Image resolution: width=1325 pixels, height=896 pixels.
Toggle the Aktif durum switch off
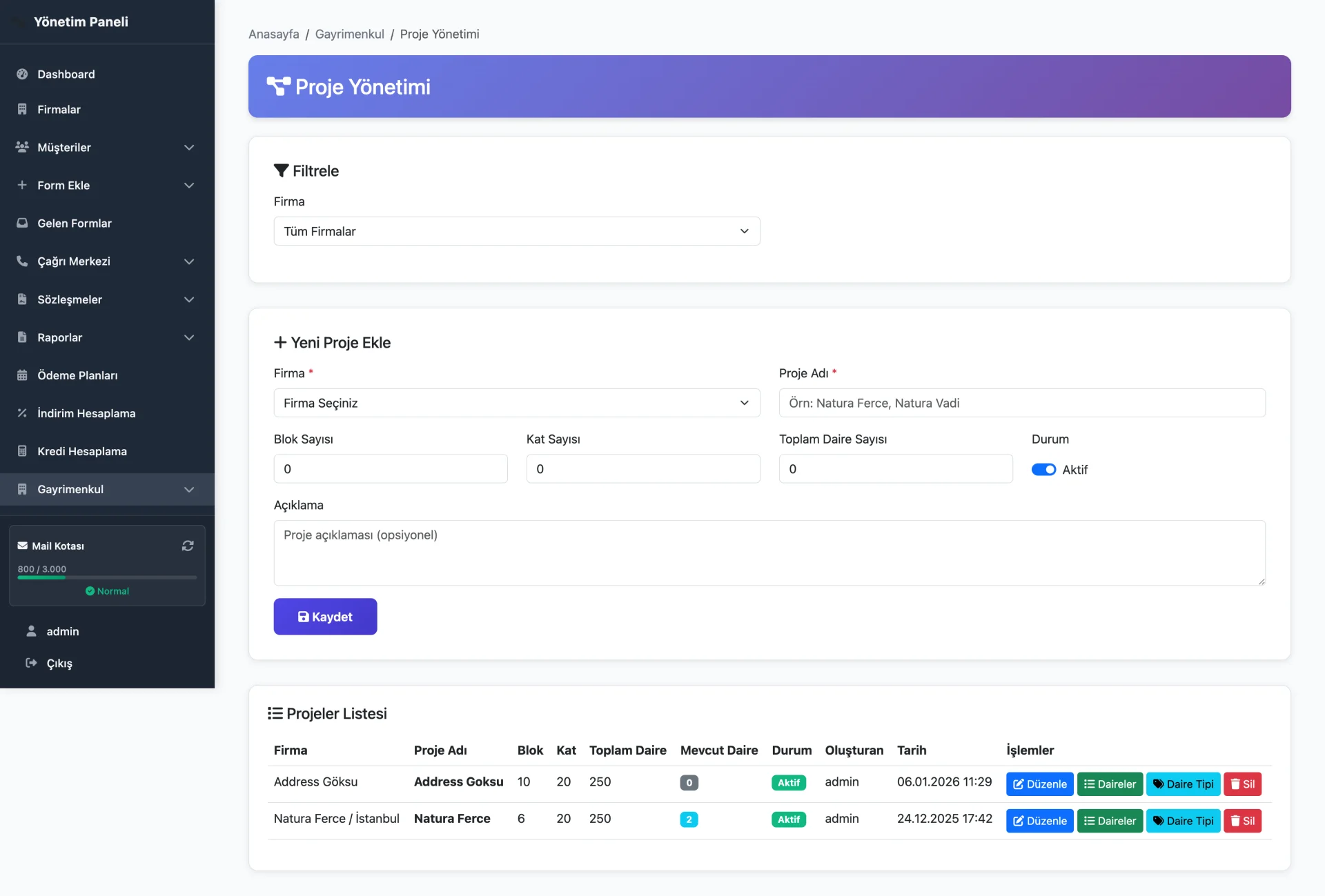(x=1043, y=470)
